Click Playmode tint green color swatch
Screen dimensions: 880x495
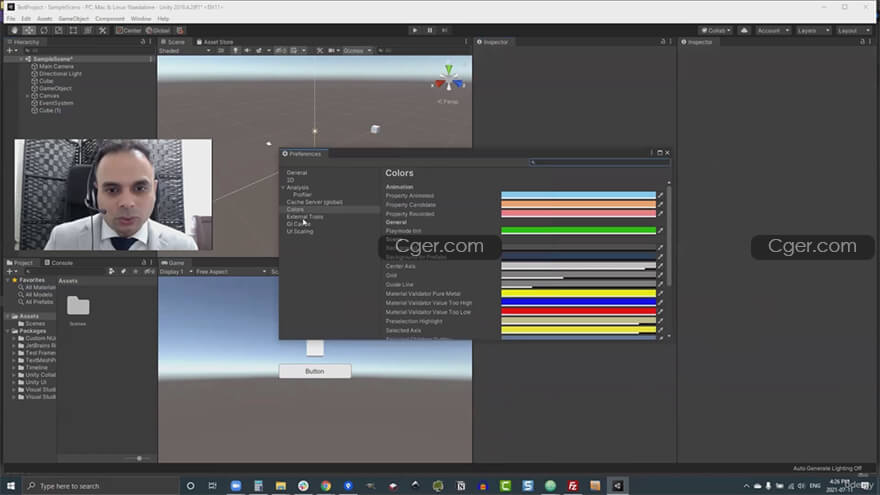click(578, 231)
